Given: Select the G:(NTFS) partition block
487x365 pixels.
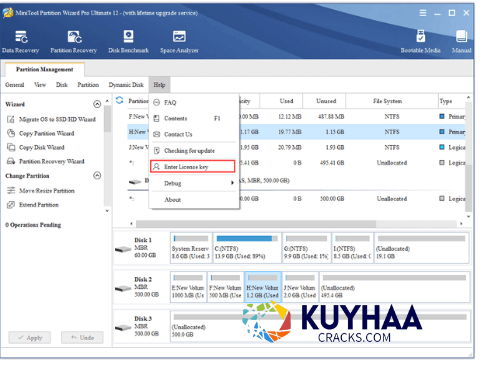Looking at the screenshot, I should (x=307, y=248).
